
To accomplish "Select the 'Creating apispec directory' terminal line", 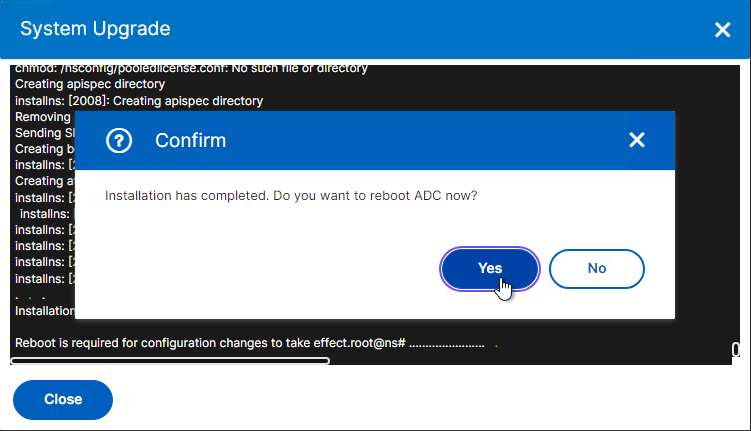I will pyautogui.click(x=90, y=84).
